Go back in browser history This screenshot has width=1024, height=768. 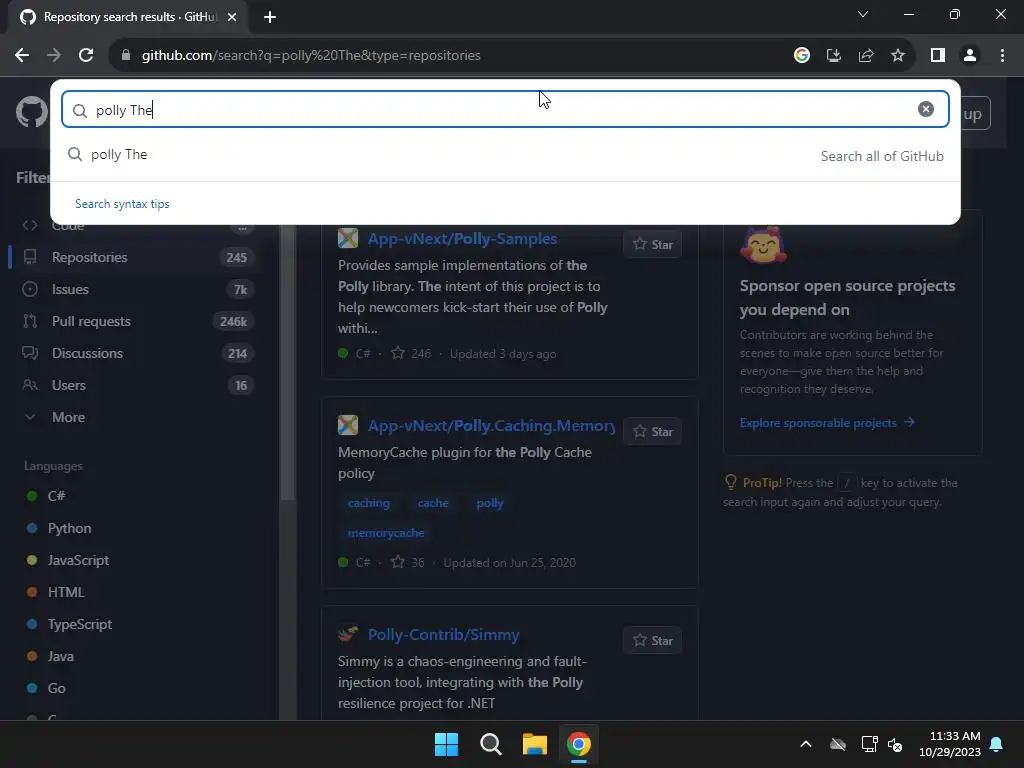click(22, 56)
